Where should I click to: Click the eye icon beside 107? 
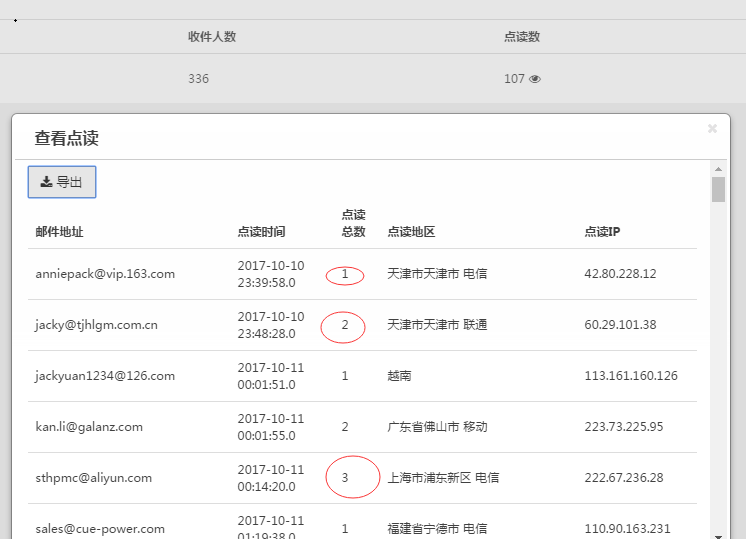(535, 79)
